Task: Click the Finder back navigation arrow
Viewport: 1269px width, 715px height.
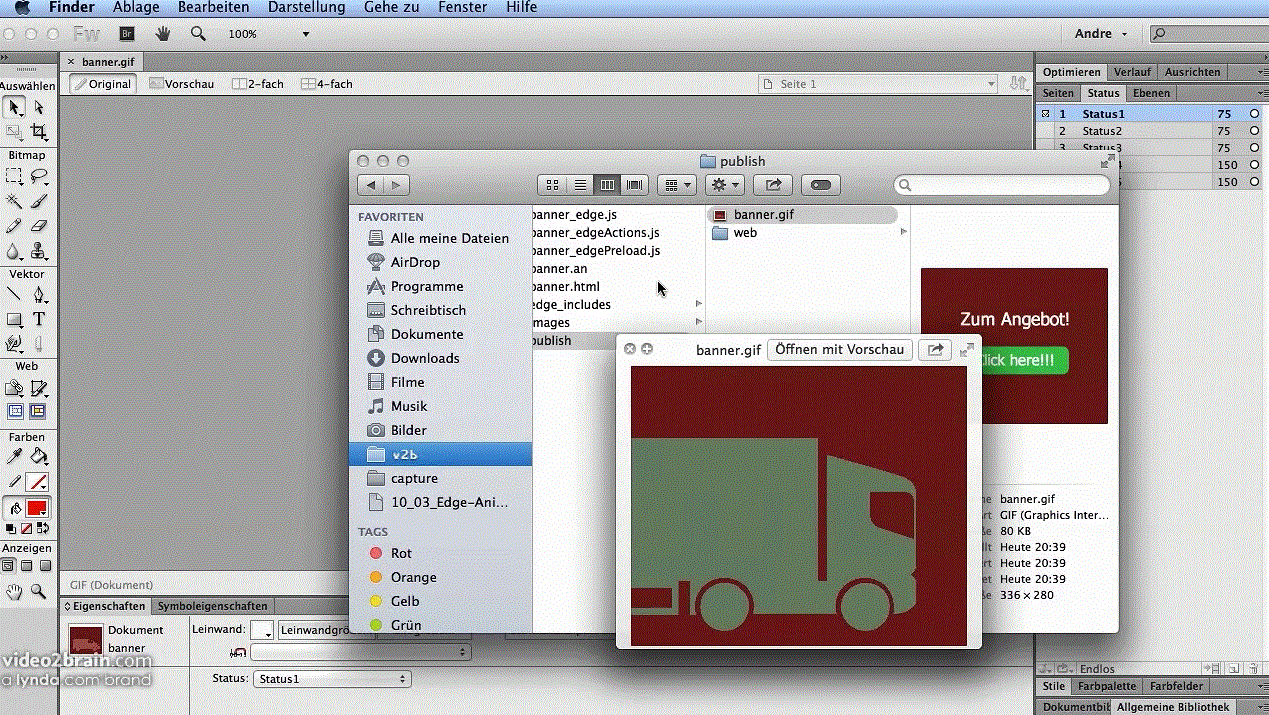Action: pyautogui.click(x=371, y=185)
